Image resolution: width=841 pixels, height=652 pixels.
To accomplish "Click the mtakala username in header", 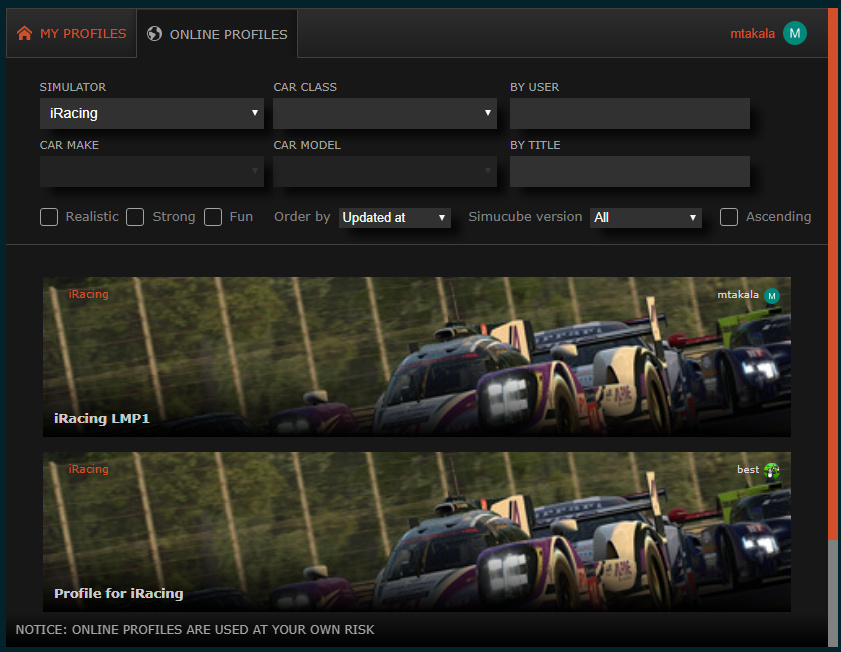I will coord(752,33).
